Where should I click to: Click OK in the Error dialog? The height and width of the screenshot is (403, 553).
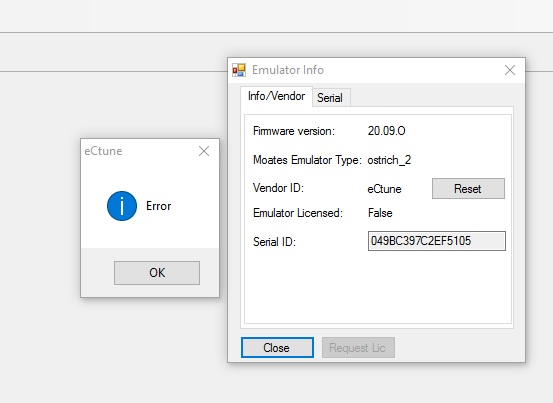[157, 273]
